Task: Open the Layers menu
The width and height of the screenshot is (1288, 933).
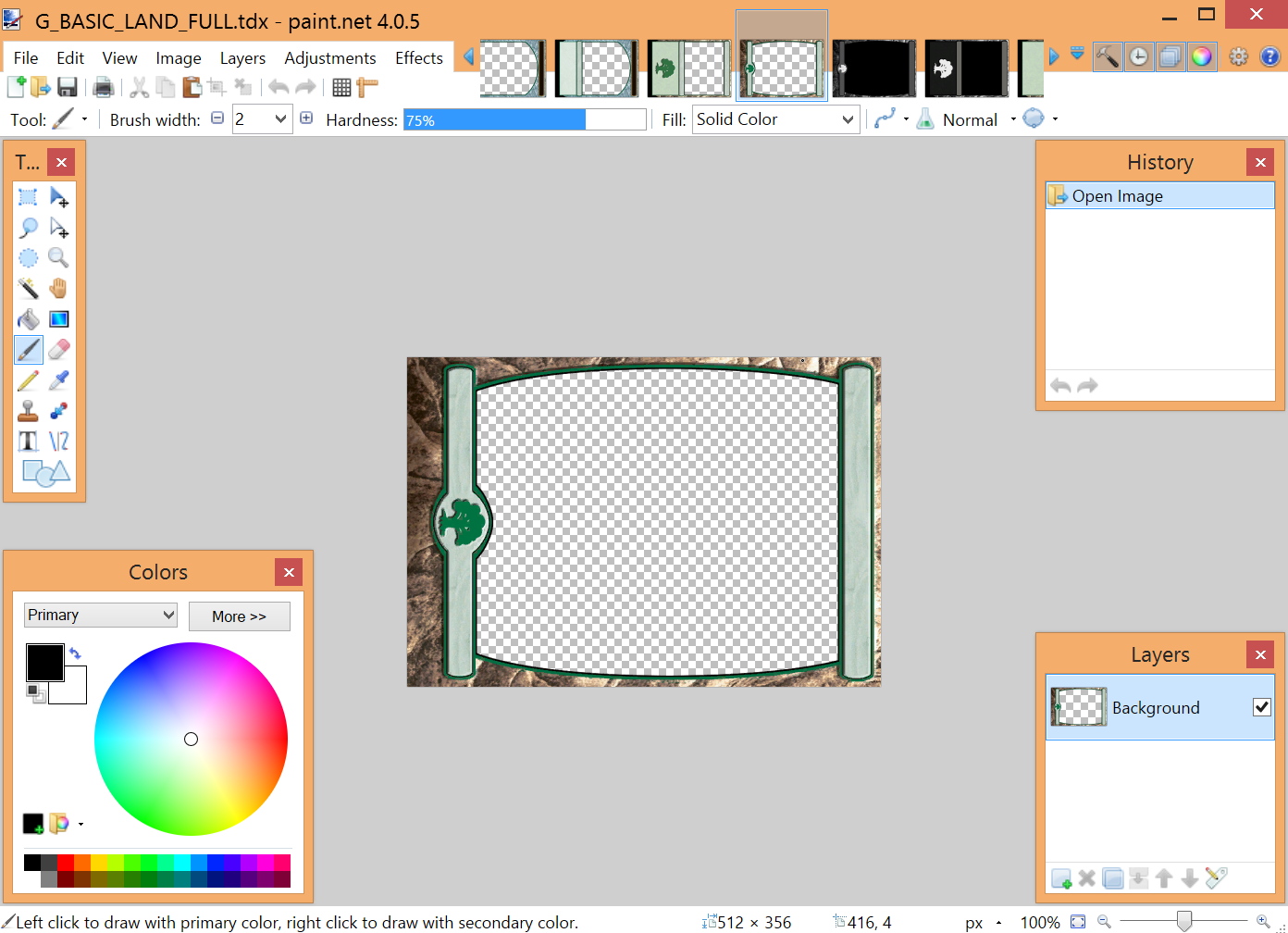Action: 242,57
